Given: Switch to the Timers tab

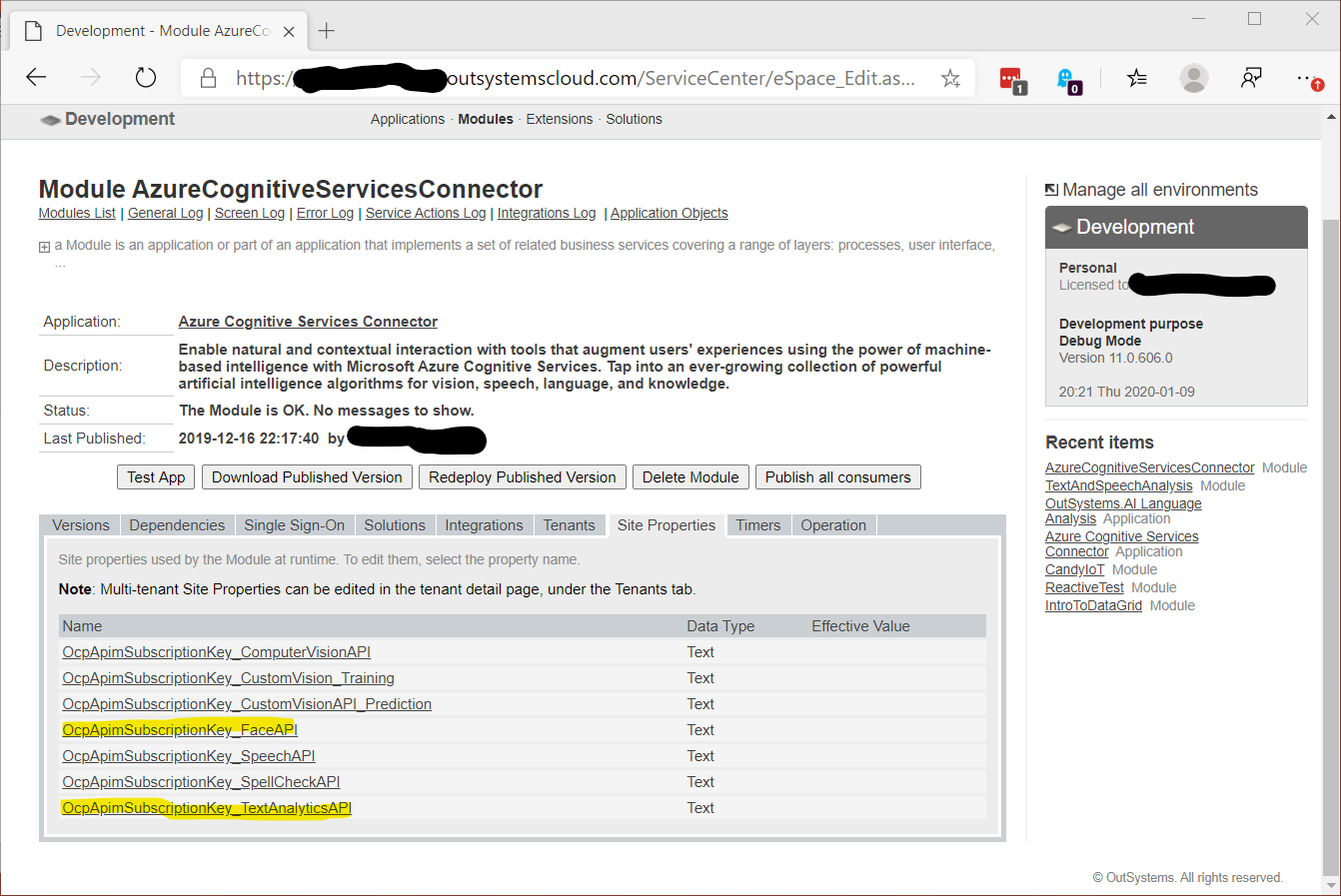Looking at the screenshot, I should coord(758,525).
